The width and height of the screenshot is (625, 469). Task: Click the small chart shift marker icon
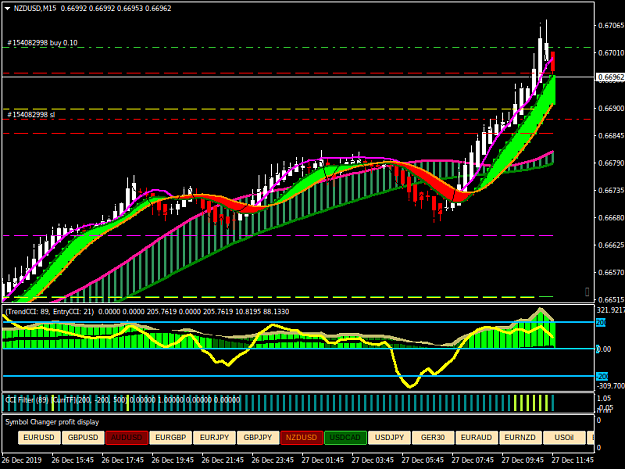click(587, 292)
